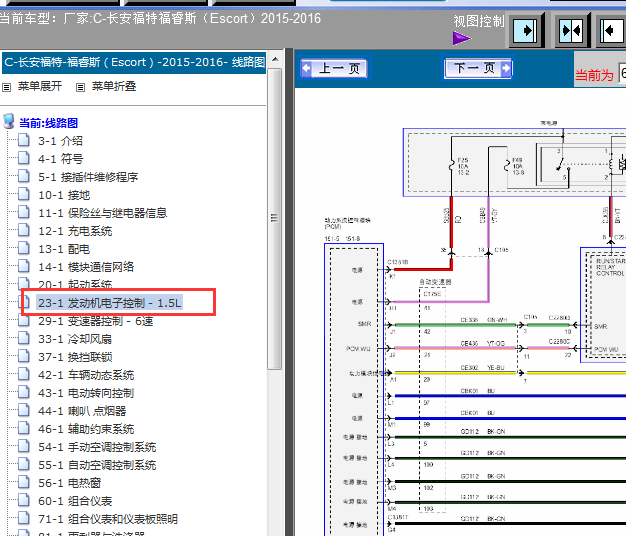This screenshot has width=626, height=536.
Task: Open 71-1 组合仪表和仪表板照明
Action: tap(108, 519)
